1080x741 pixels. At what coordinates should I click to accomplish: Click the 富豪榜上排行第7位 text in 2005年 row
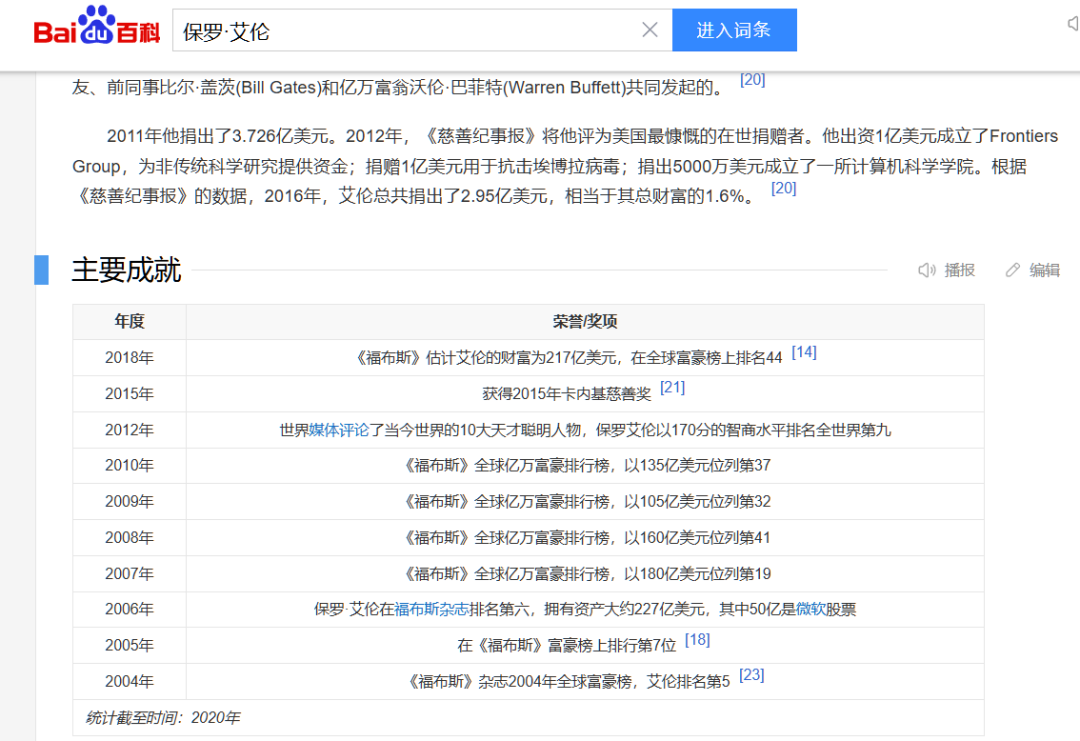(x=612, y=645)
